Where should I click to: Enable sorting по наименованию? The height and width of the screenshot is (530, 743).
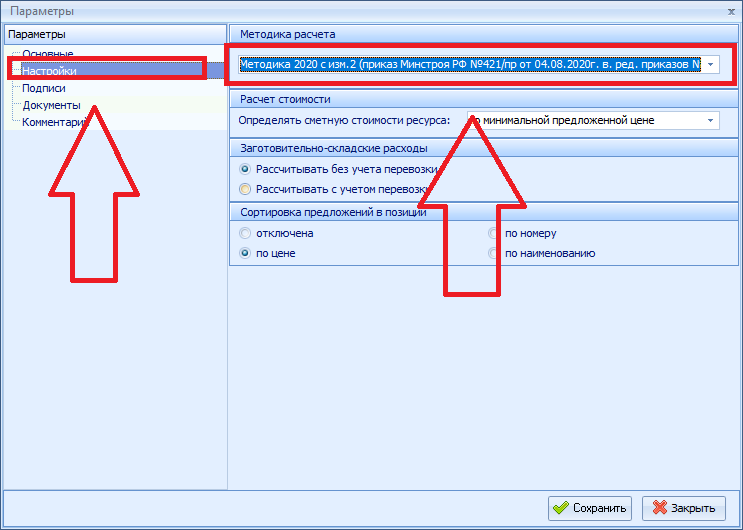(494, 253)
